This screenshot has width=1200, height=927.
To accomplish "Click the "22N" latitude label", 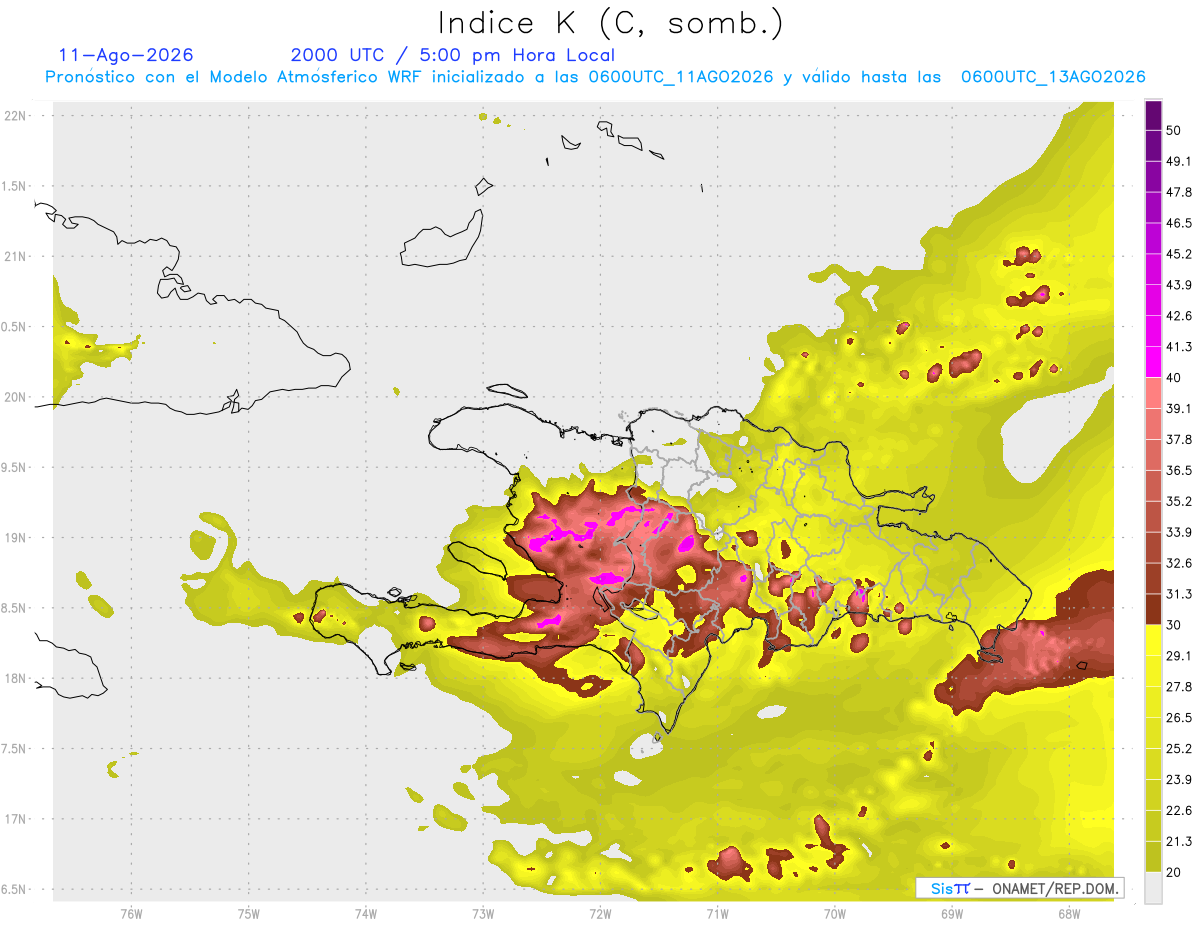I will 14,115.
